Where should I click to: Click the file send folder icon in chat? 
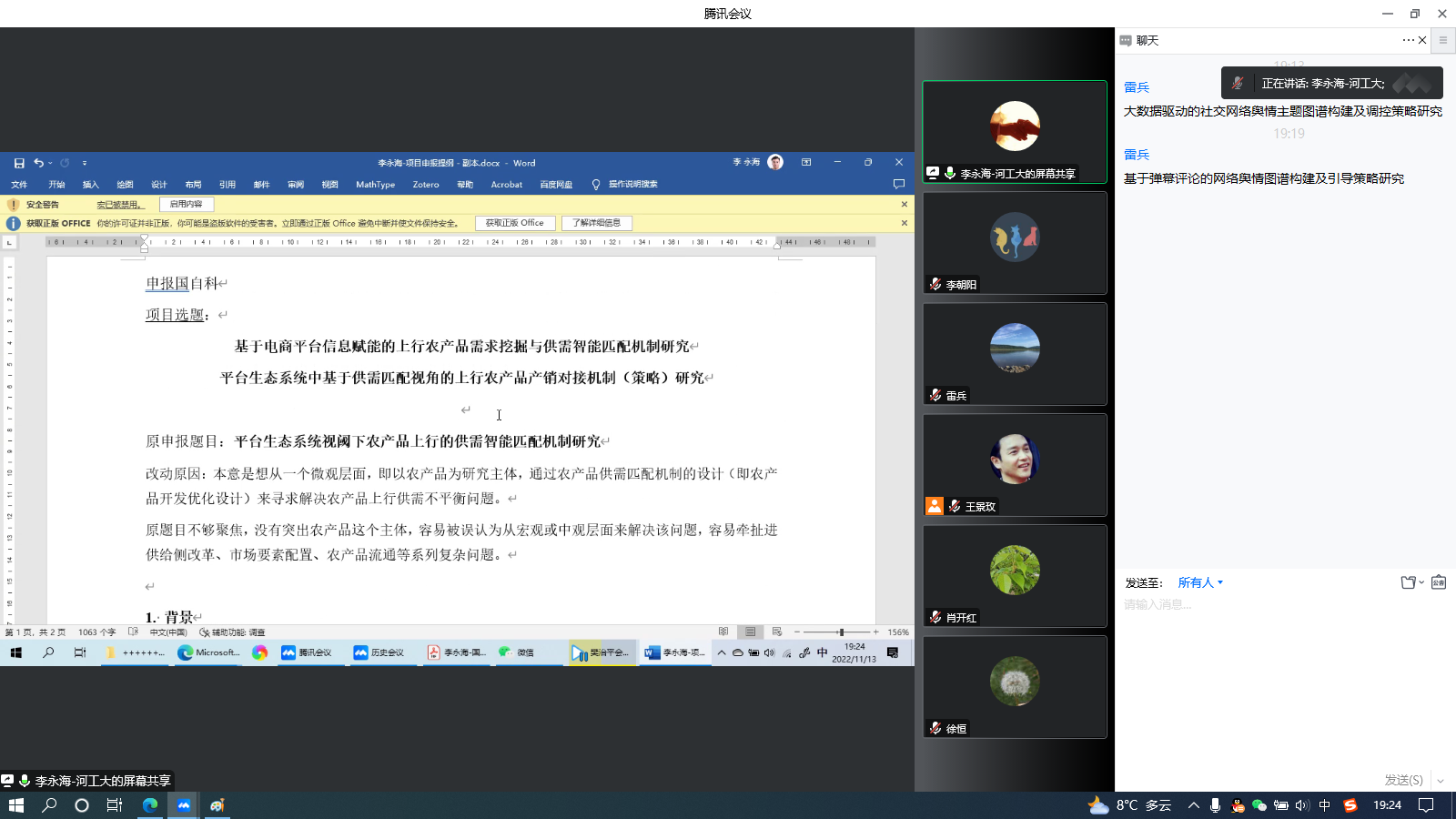(1409, 582)
